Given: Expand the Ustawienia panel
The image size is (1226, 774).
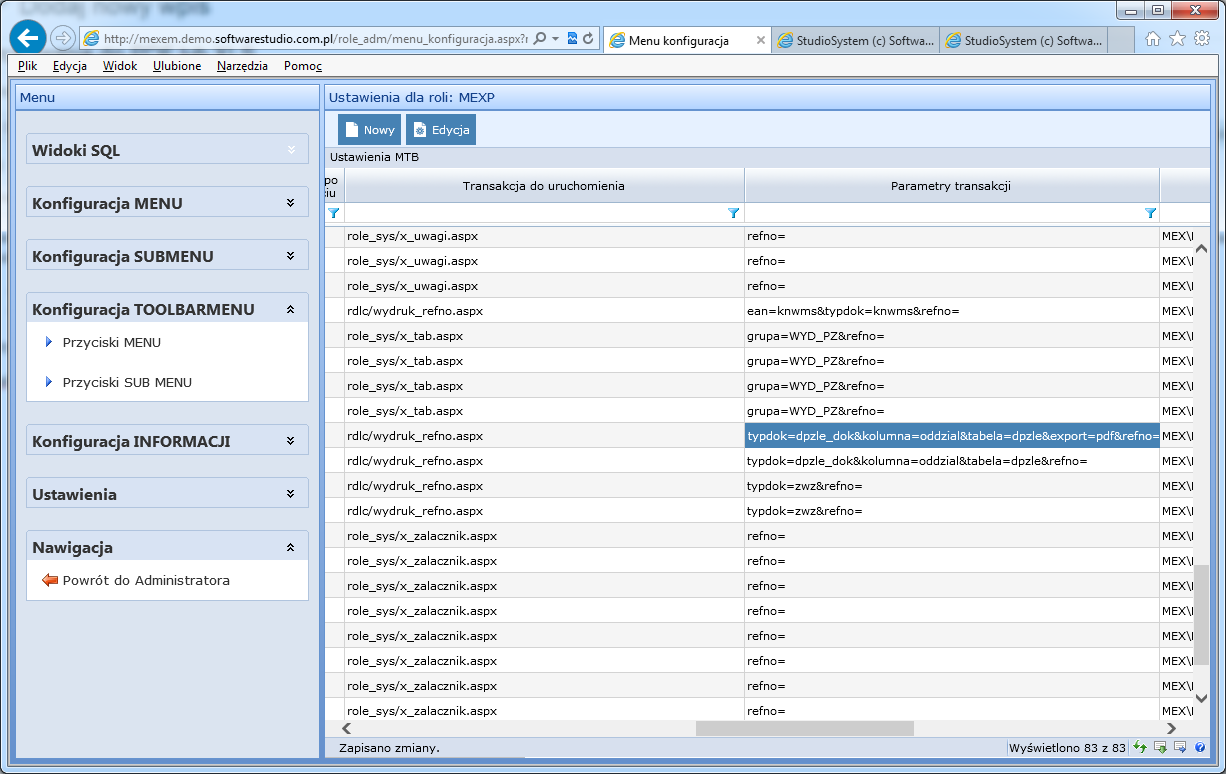Looking at the screenshot, I should coord(291,494).
